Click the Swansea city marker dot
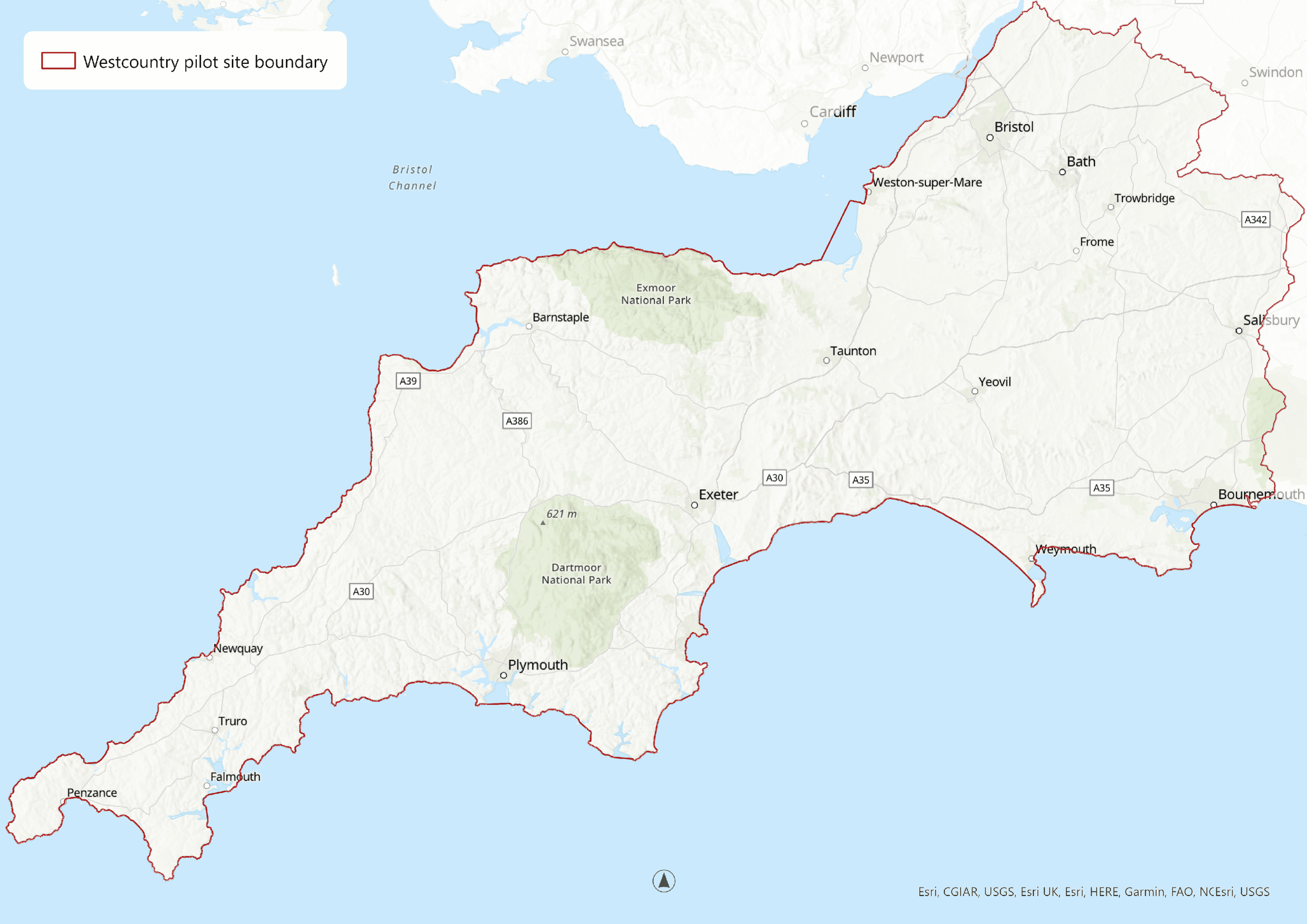The width and height of the screenshot is (1307, 924). point(565,52)
